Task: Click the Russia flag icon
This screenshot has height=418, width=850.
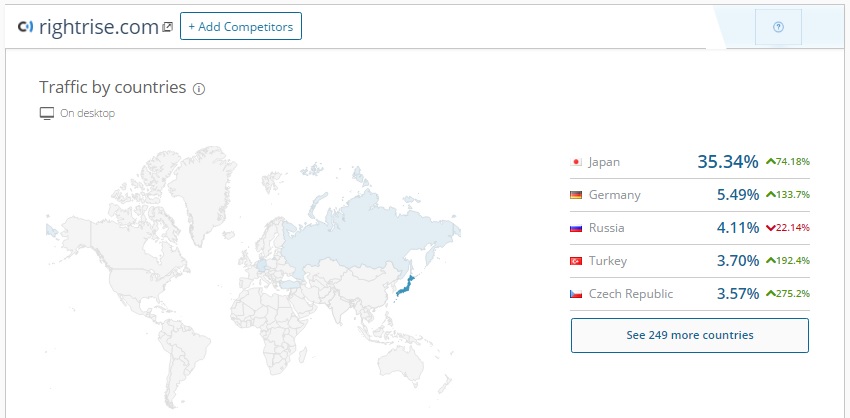Action: (576, 228)
